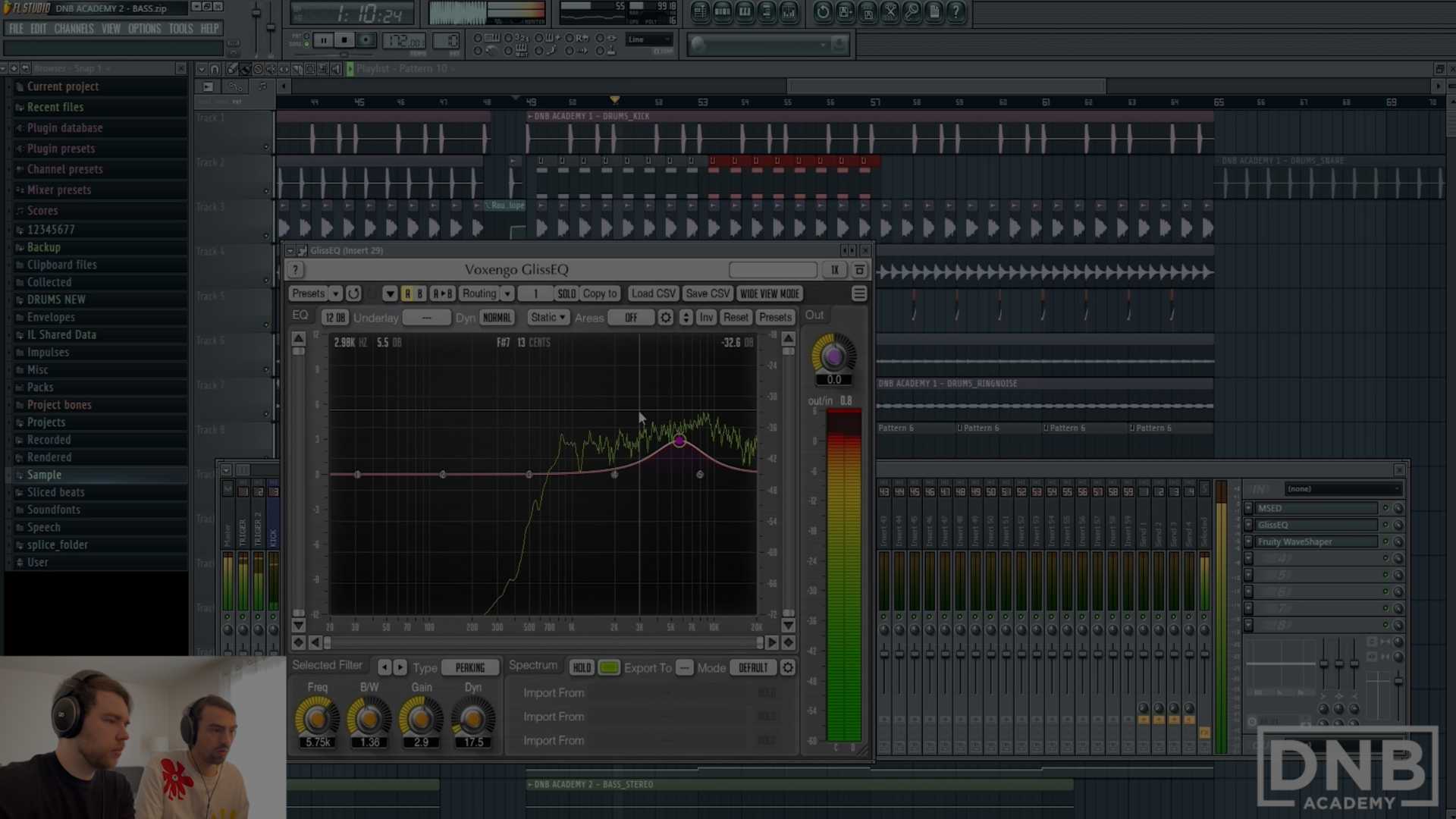Viewport: 1456px width, 819px height.
Task: Click the GlissEQ preset reload icon
Action: (353, 293)
